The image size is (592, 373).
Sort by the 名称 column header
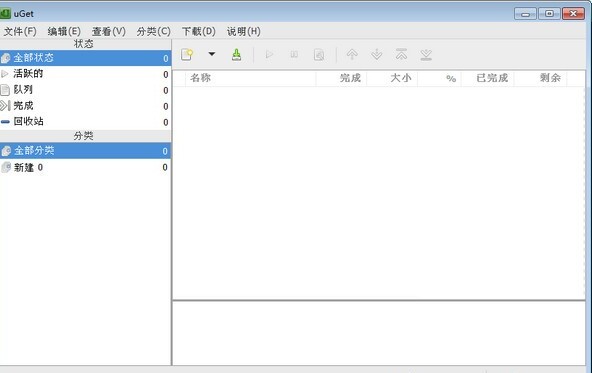pos(250,78)
